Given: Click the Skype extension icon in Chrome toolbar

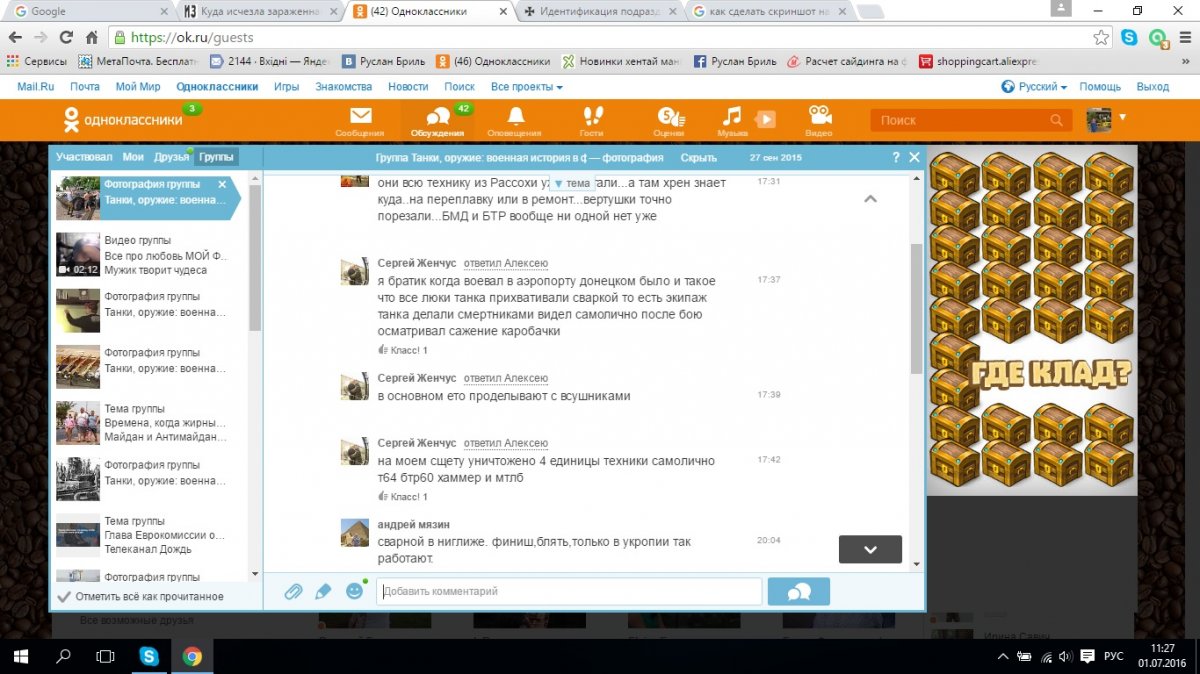Looking at the screenshot, I should tap(1129, 37).
